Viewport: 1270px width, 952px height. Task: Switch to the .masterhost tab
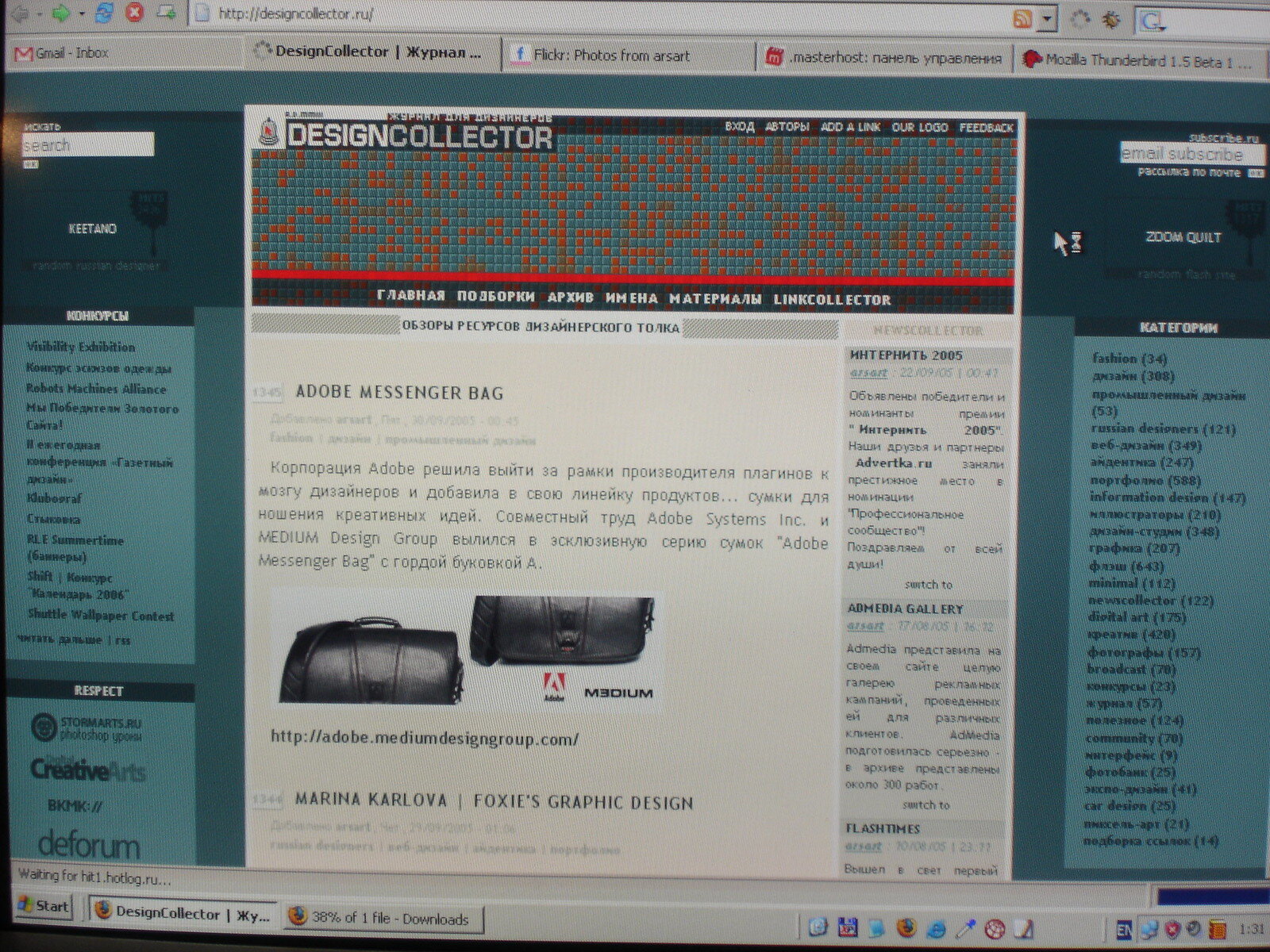883,58
